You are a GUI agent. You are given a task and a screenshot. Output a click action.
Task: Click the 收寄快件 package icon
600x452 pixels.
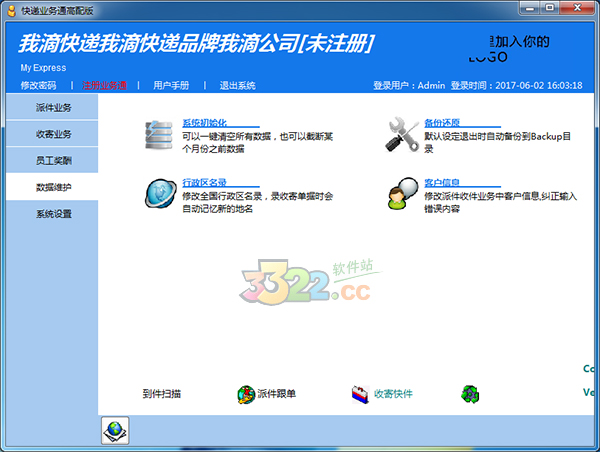(360, 394)
